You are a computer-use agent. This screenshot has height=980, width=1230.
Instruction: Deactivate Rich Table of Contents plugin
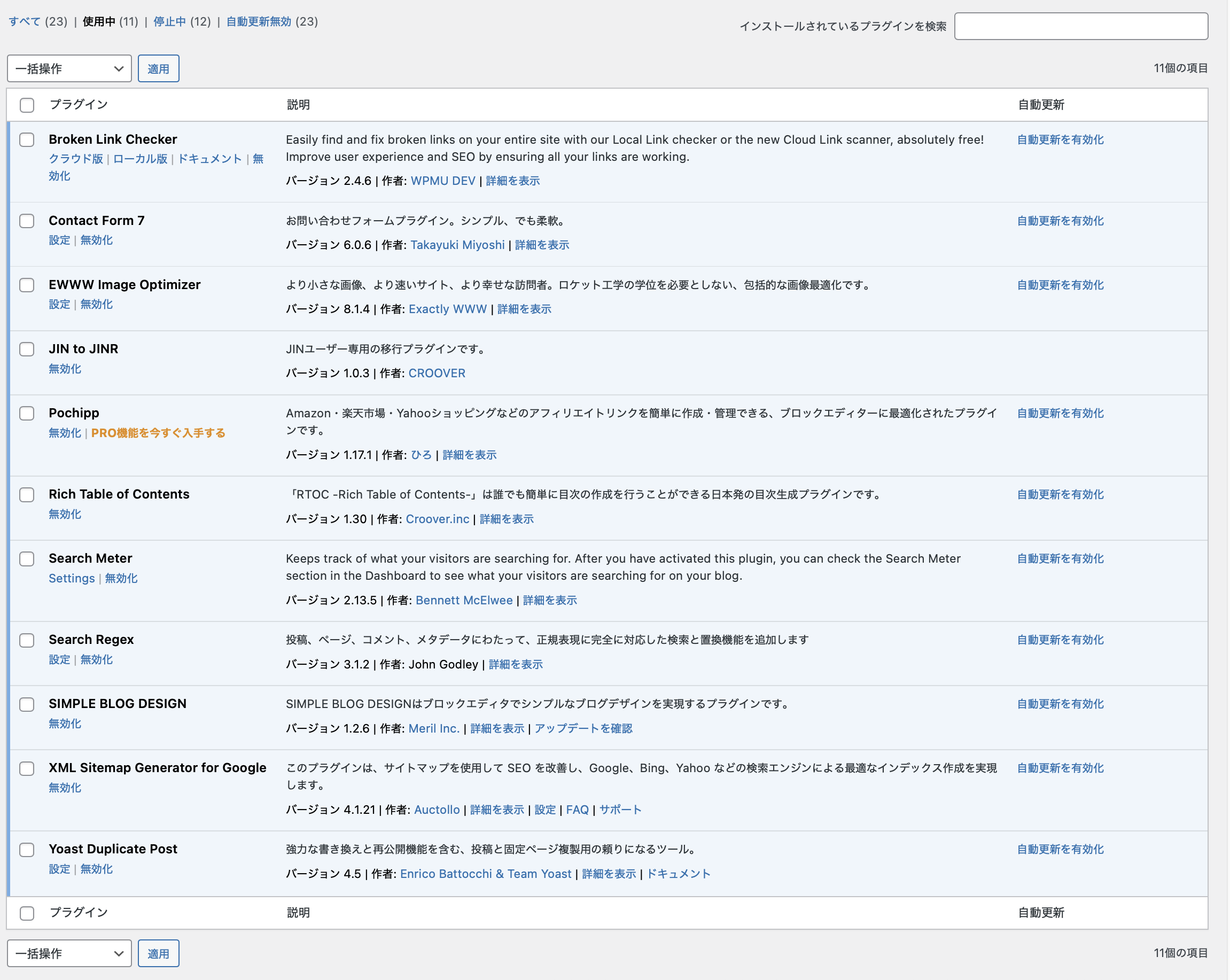[x=65, y=514]
